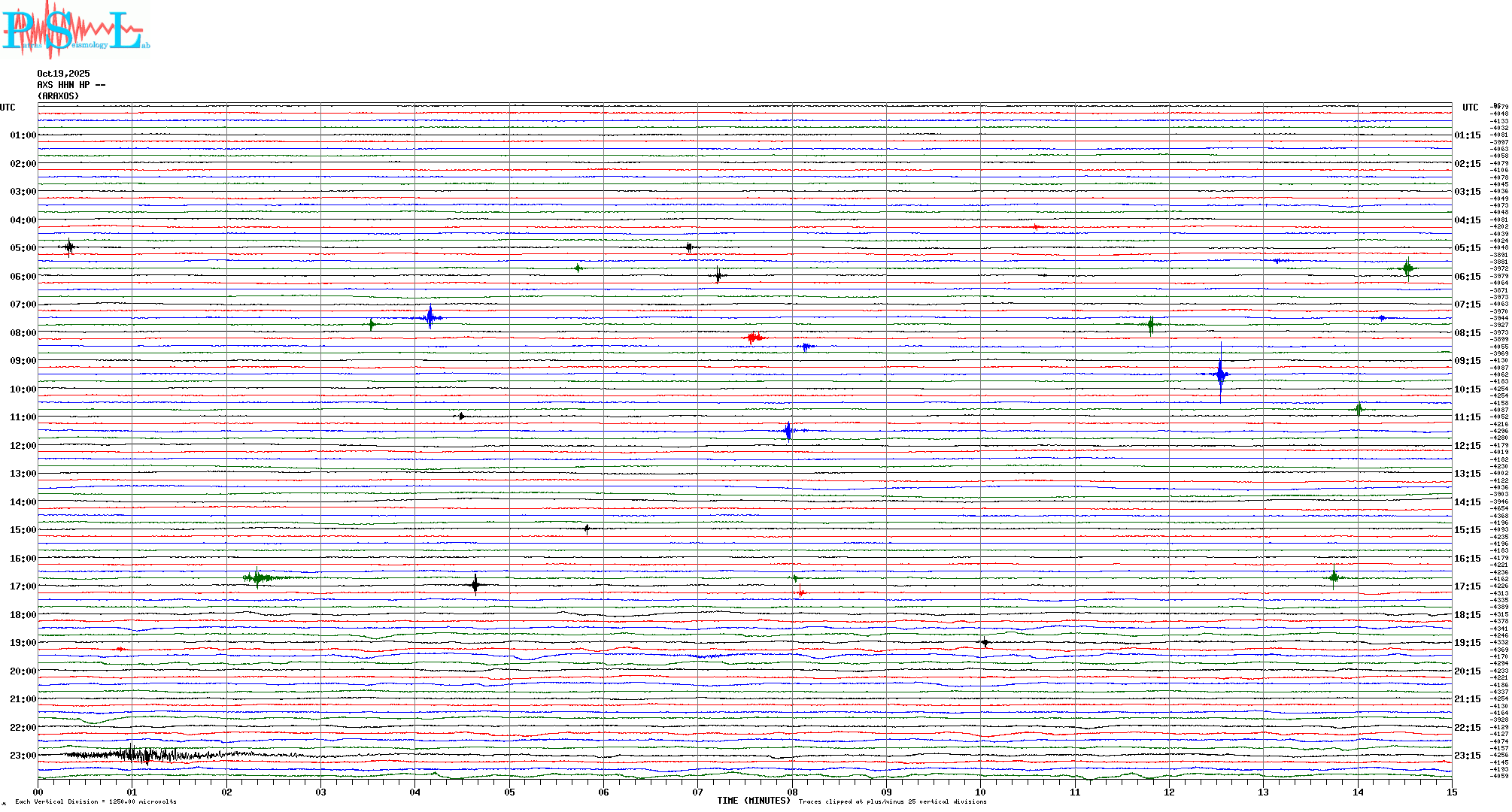Click the left UTC axis label
This screenshot has width=1512, height=812.
pyautogui.click(x=8, y=108)
